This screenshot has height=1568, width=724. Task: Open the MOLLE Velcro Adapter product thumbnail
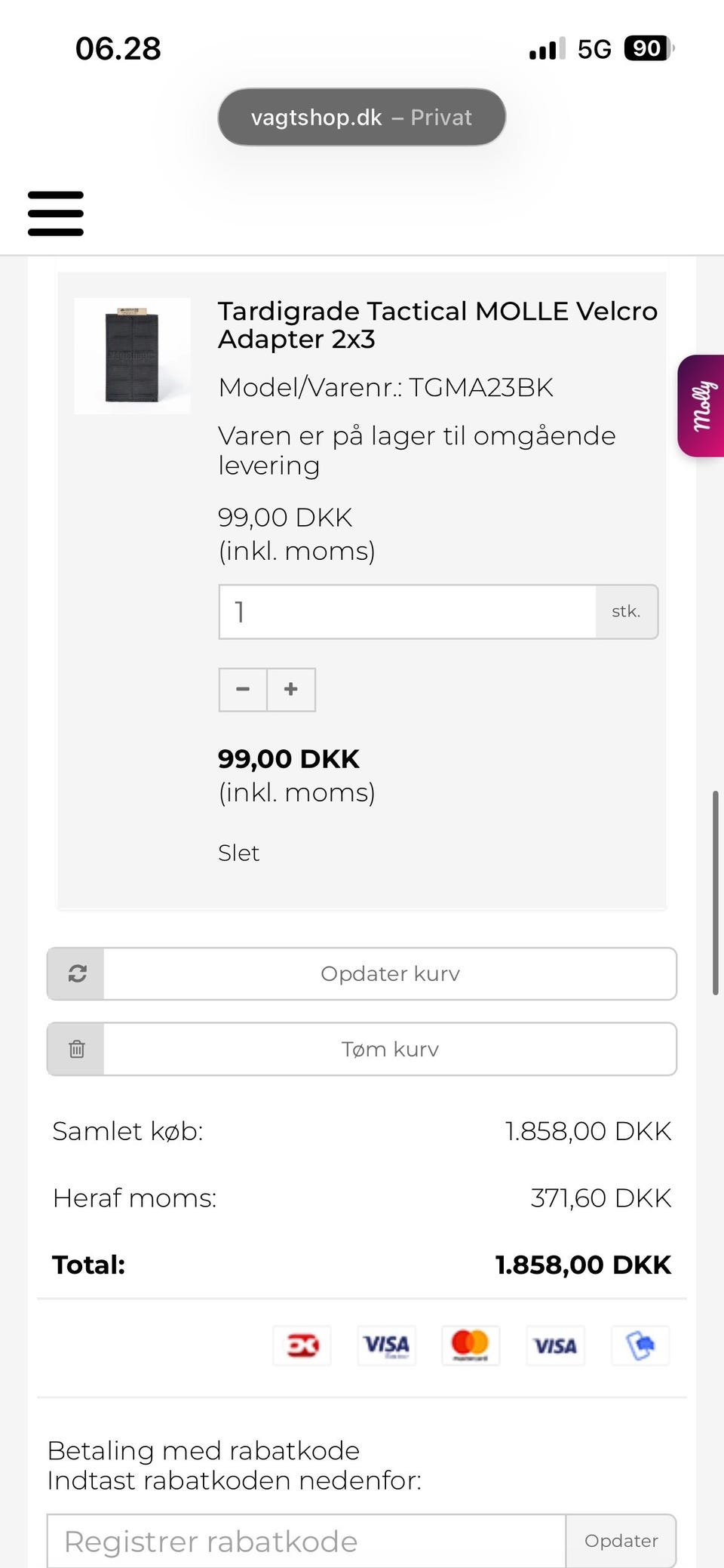pyautogui.click(x=132, y=356)
